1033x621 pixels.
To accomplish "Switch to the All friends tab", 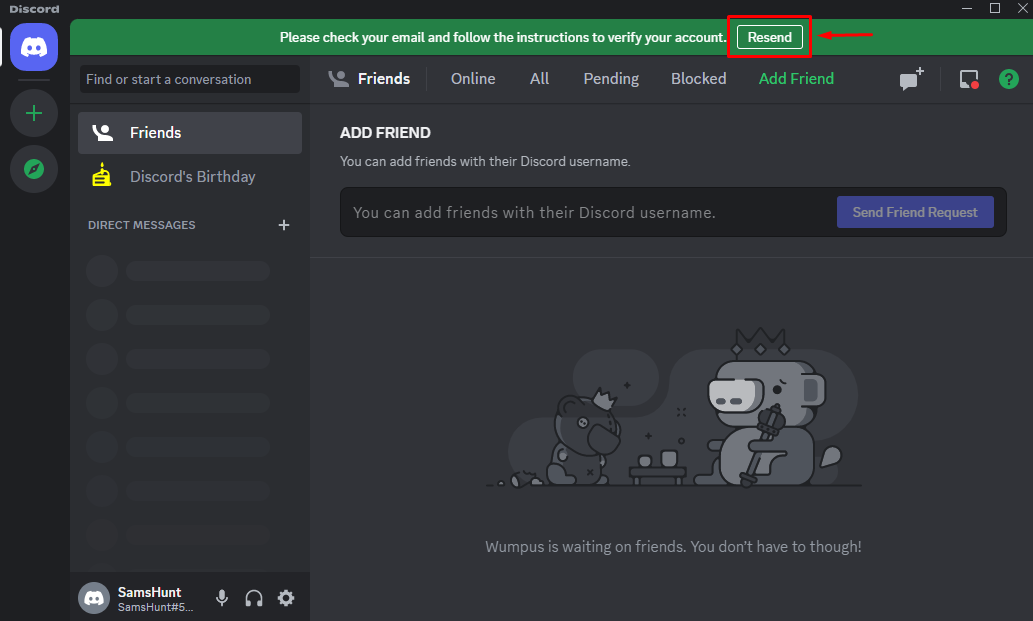I will [540, 79].
